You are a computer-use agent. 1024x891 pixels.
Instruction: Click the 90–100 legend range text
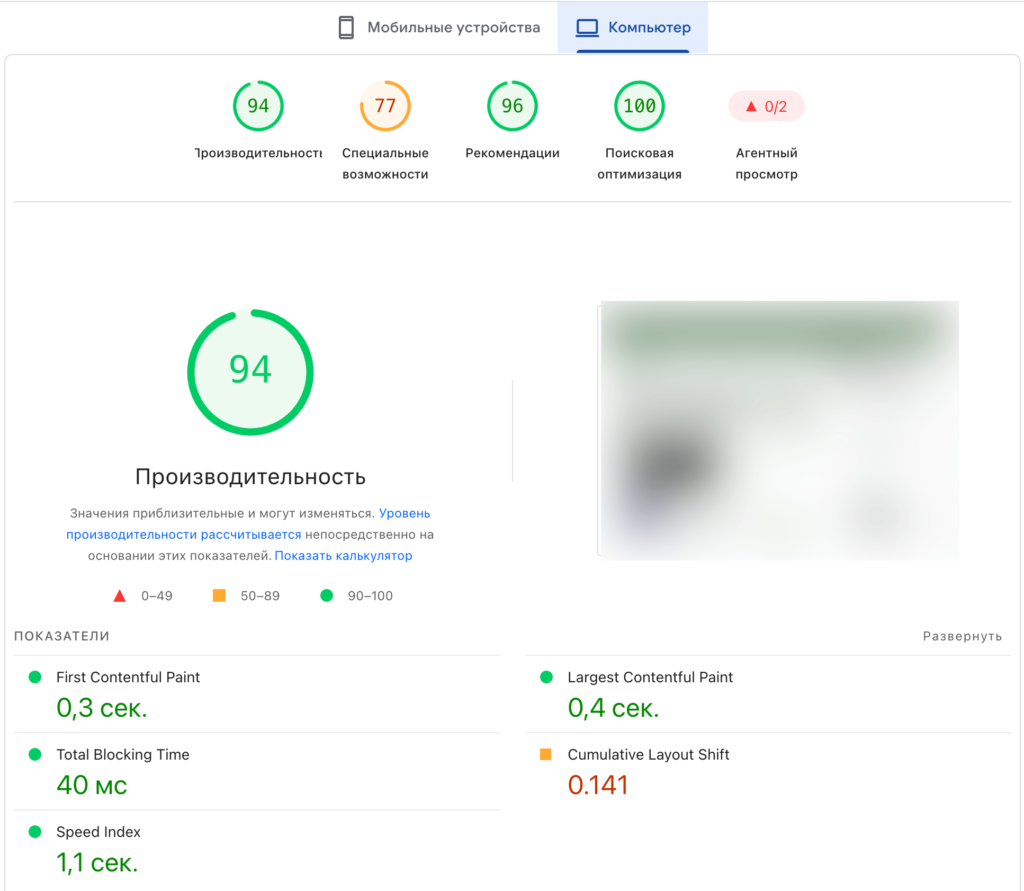(x=370, y=596)
